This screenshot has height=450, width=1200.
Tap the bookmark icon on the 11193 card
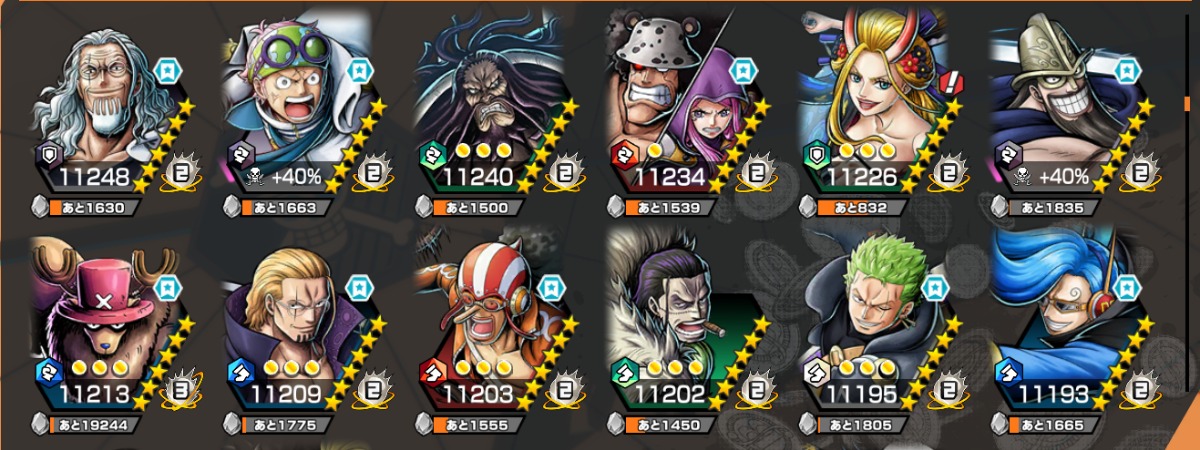(x=1127, y=288)
